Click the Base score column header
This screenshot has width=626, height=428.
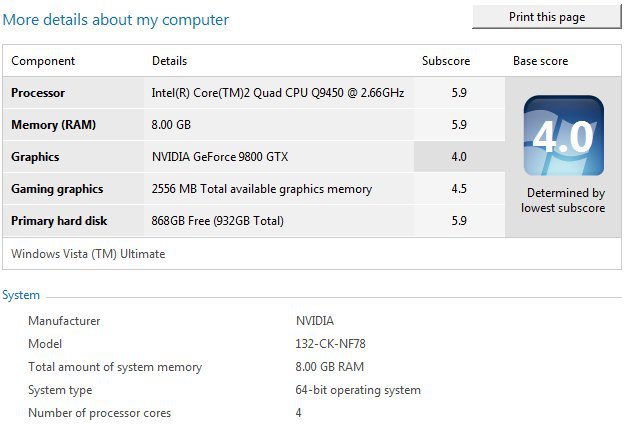tap(541, 61)
